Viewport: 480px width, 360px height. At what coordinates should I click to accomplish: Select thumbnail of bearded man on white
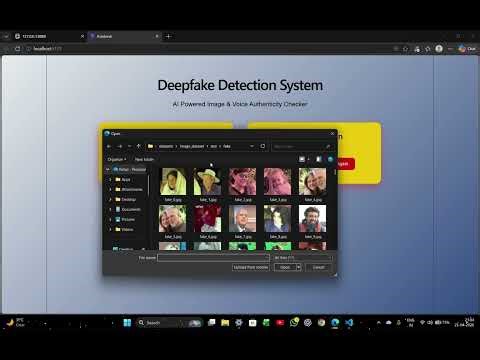pos(312,218)
